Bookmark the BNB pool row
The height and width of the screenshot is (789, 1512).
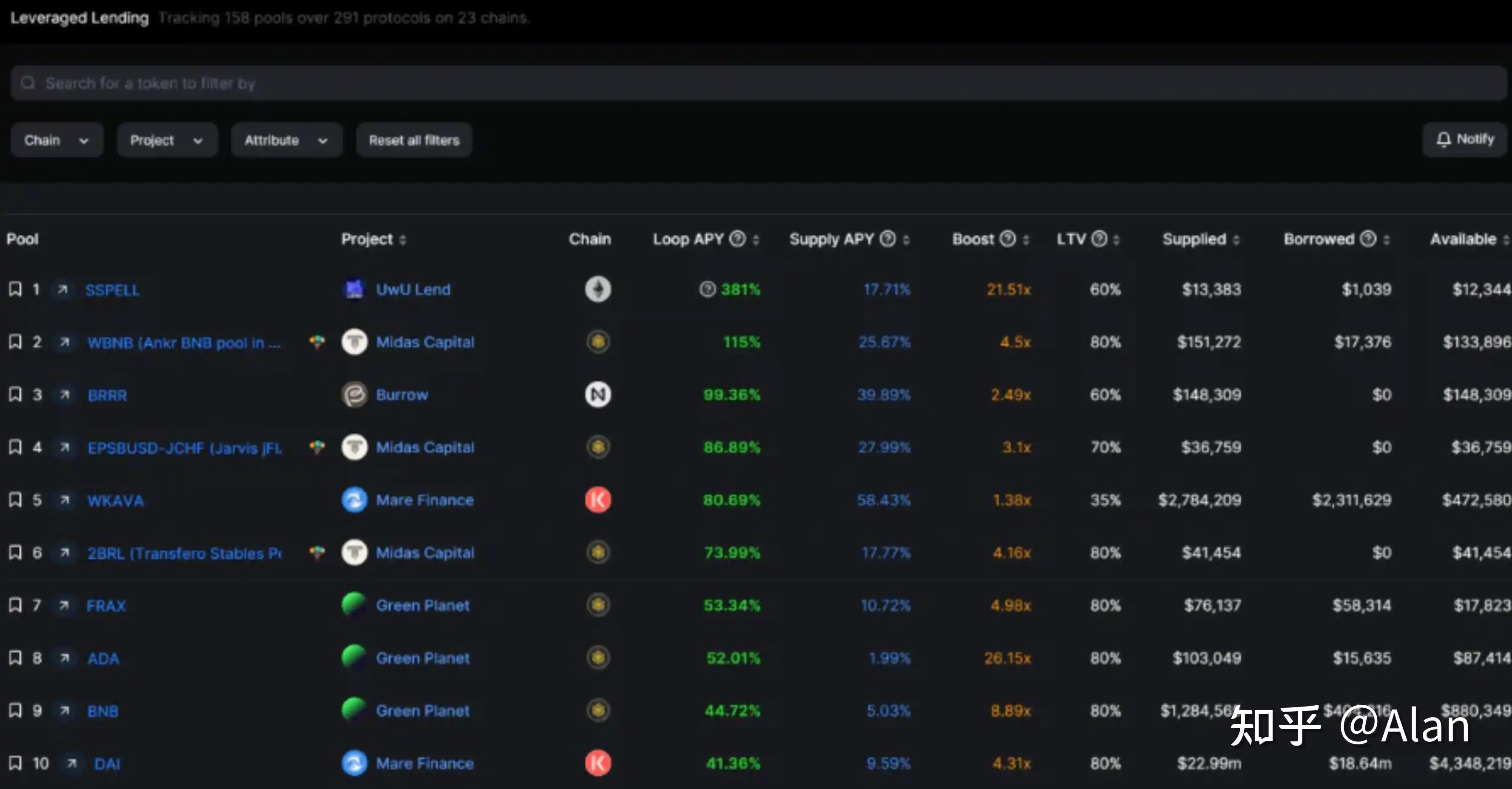[x=15, y=710]
